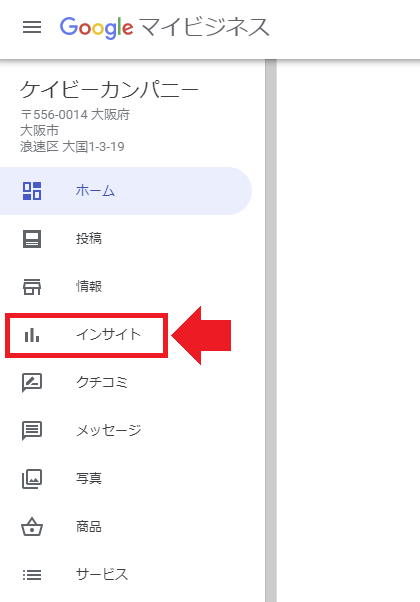Open the 情報 menu label
The height and width of the screenshot is (602, 420).
click(x=89, y=286)
